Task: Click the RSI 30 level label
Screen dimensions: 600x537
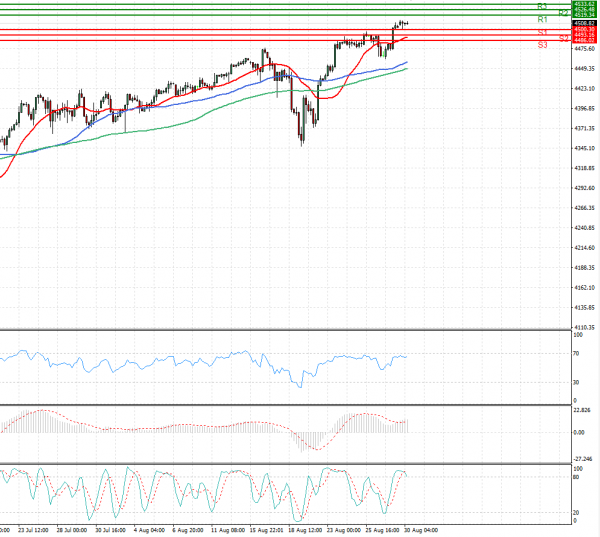Action: (x=576, y=382)
